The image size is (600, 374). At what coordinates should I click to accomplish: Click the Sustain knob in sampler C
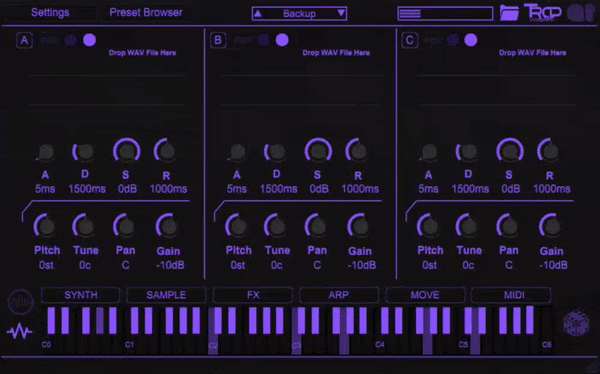510,151
